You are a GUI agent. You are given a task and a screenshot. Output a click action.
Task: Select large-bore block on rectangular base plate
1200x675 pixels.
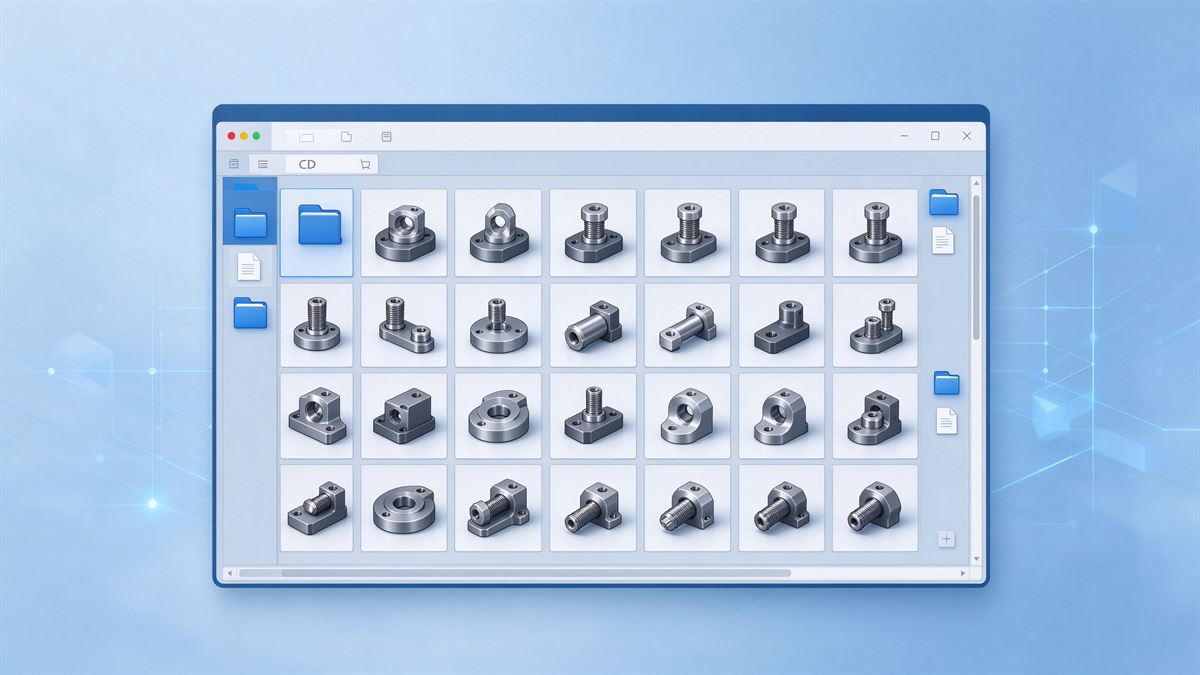click(316, 416)
